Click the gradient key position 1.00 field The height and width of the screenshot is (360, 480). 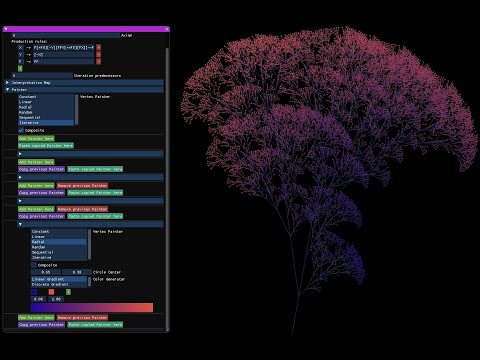point(56,299)
